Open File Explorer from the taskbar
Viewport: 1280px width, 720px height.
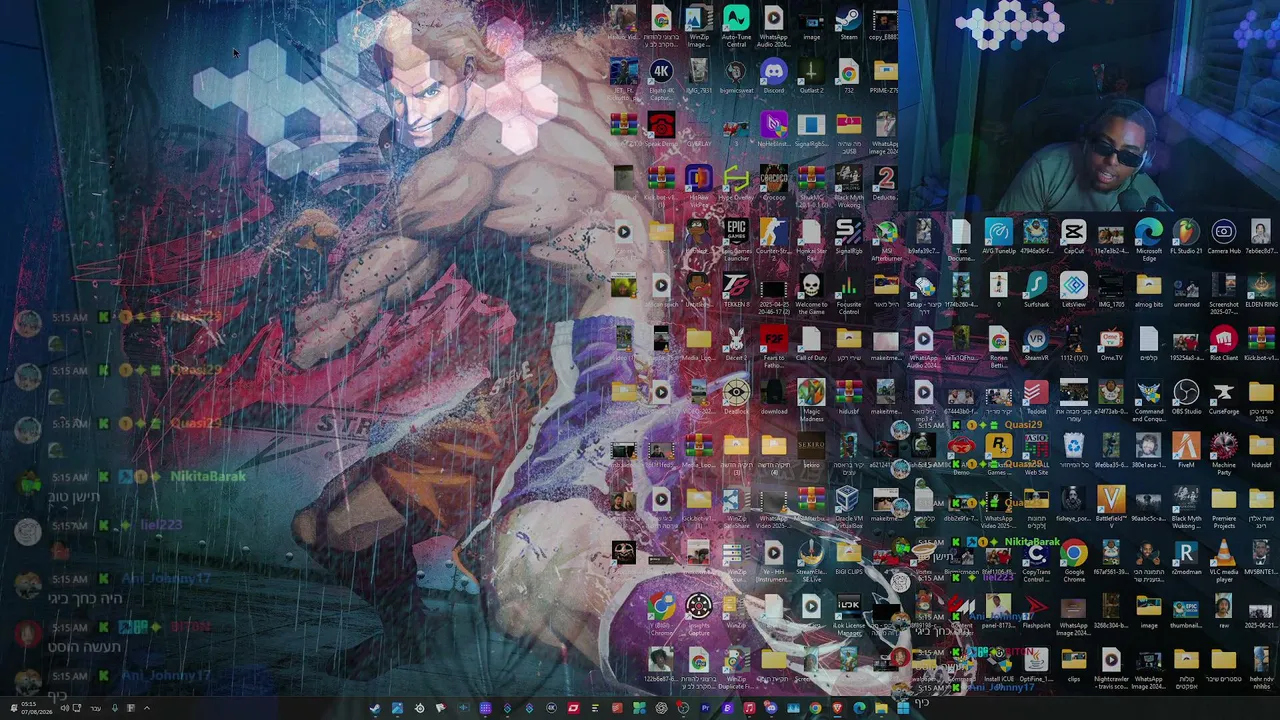(x=881, y=709)
